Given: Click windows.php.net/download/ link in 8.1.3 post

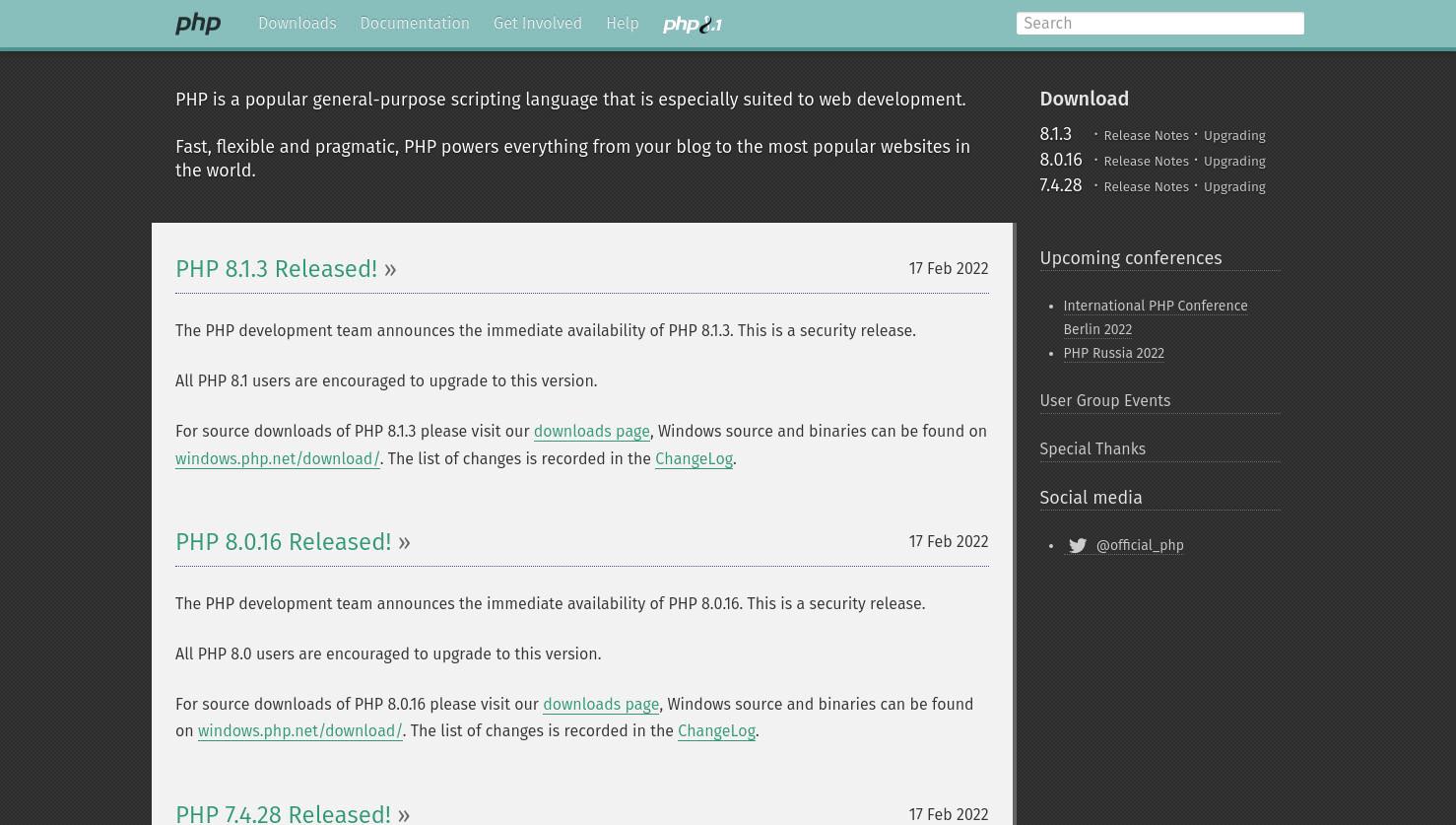Looking at the screenshot, I should click(x=277, y=459).
